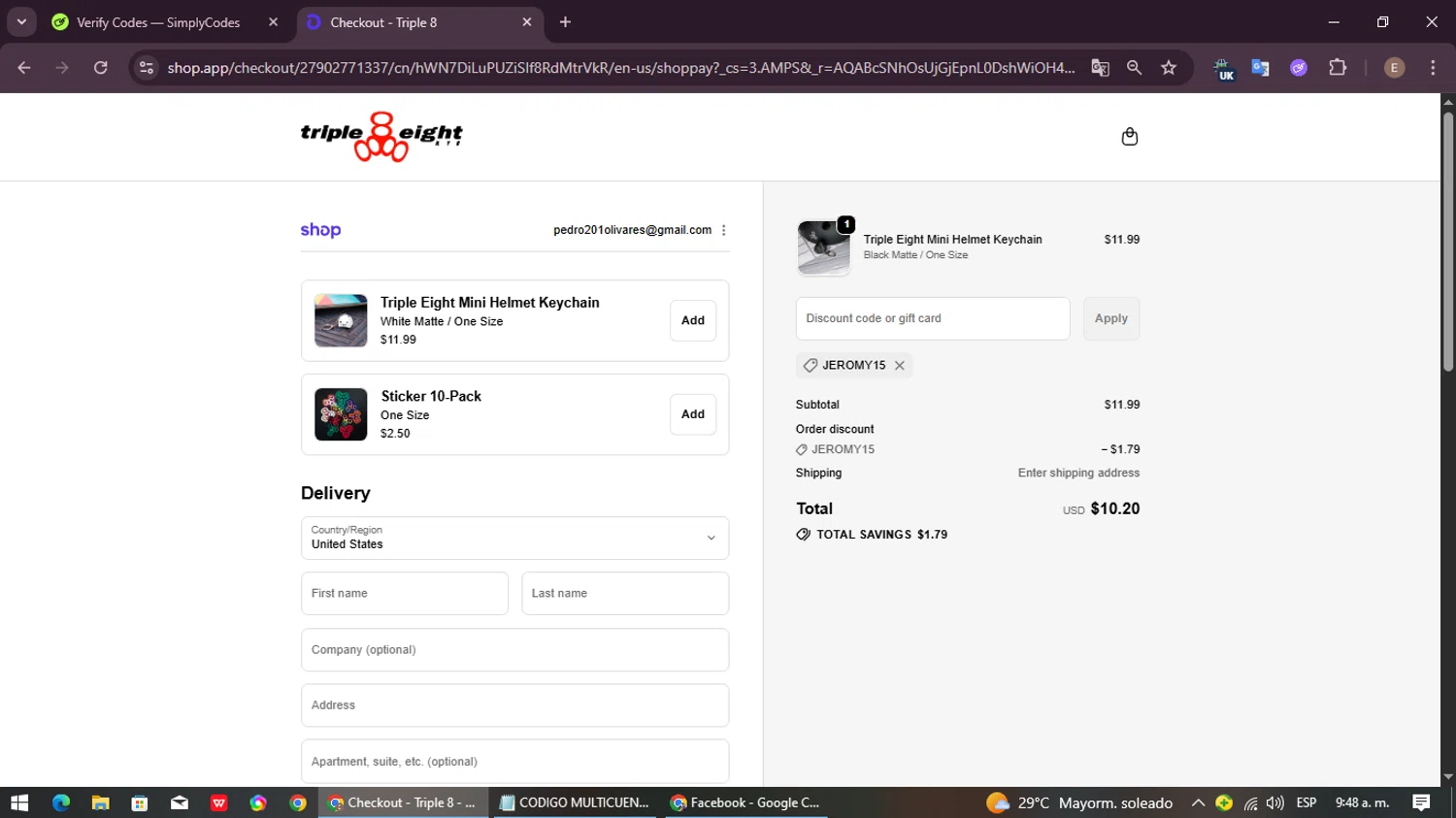Click the Triple Eight logo
Image resolution: width=1456 pixels, height=818 pixels.
point(381,136)
